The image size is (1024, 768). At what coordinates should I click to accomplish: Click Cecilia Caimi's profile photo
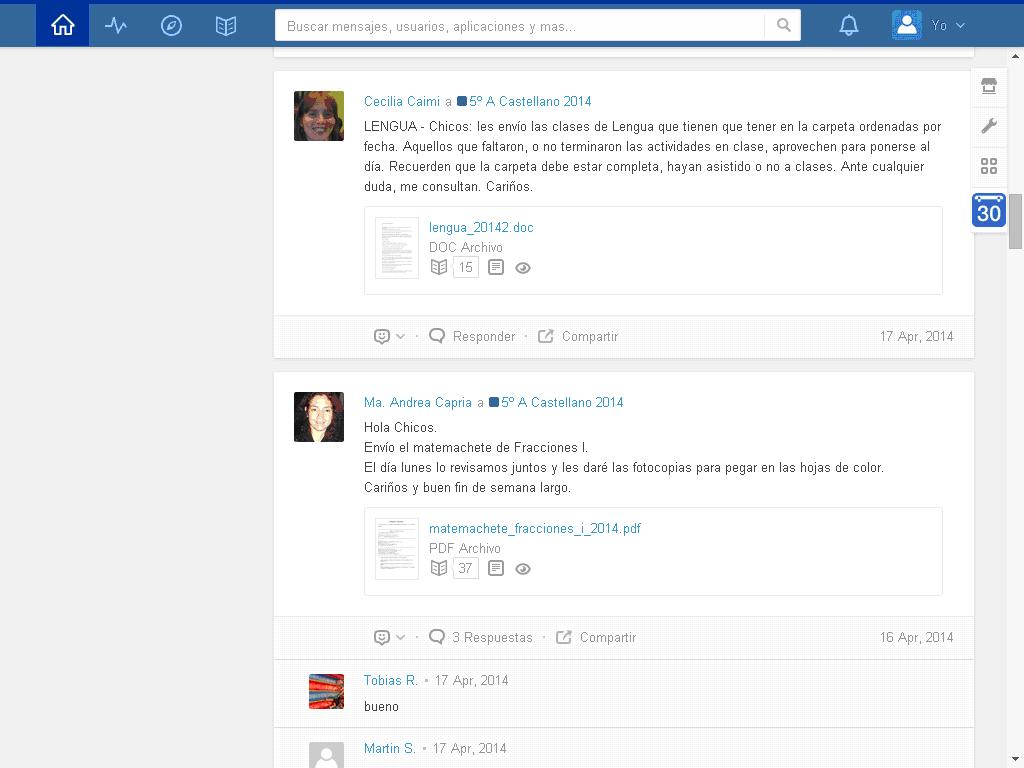(319, 116)
